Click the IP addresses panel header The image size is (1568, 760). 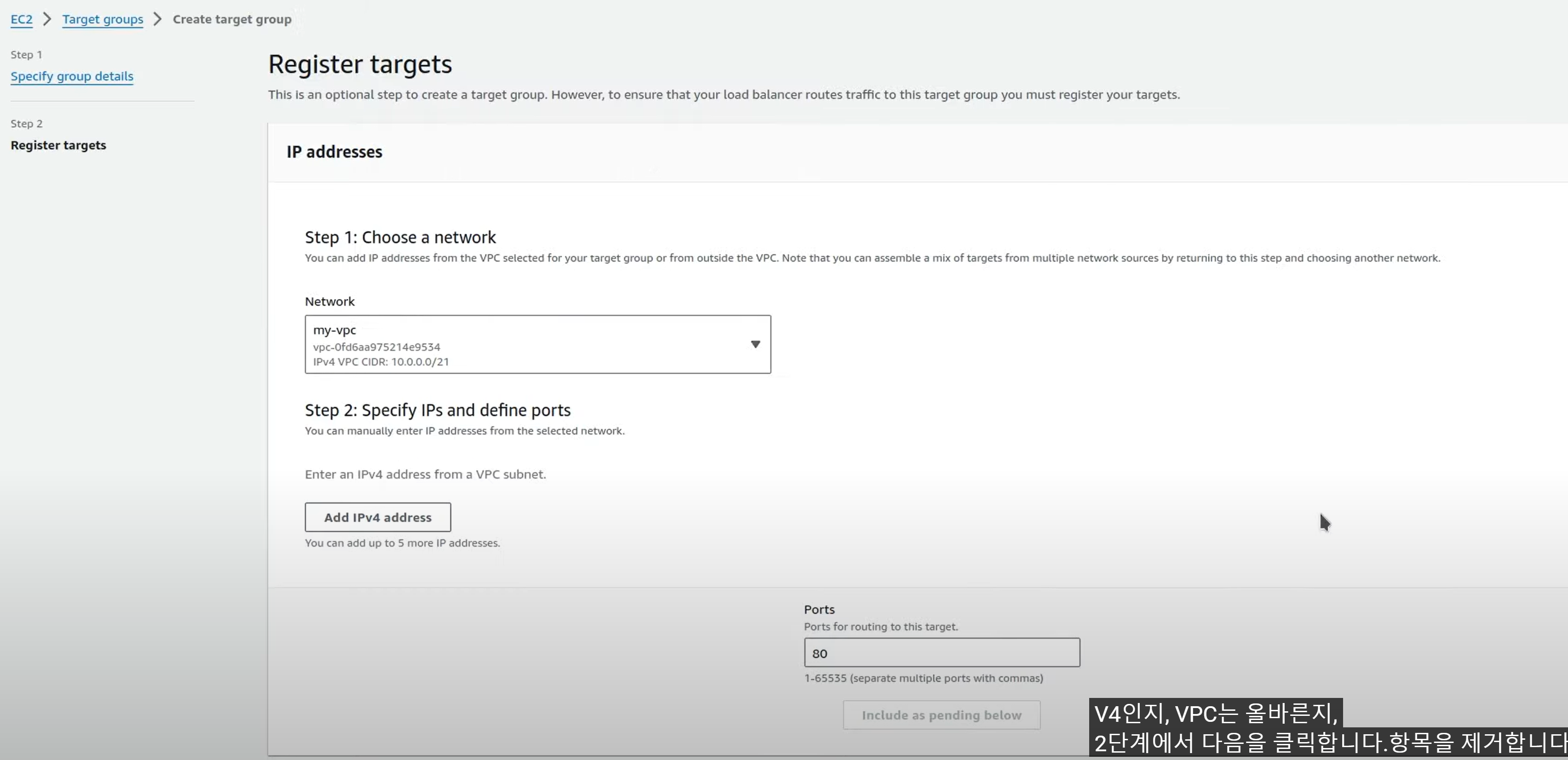coord(334,152)
